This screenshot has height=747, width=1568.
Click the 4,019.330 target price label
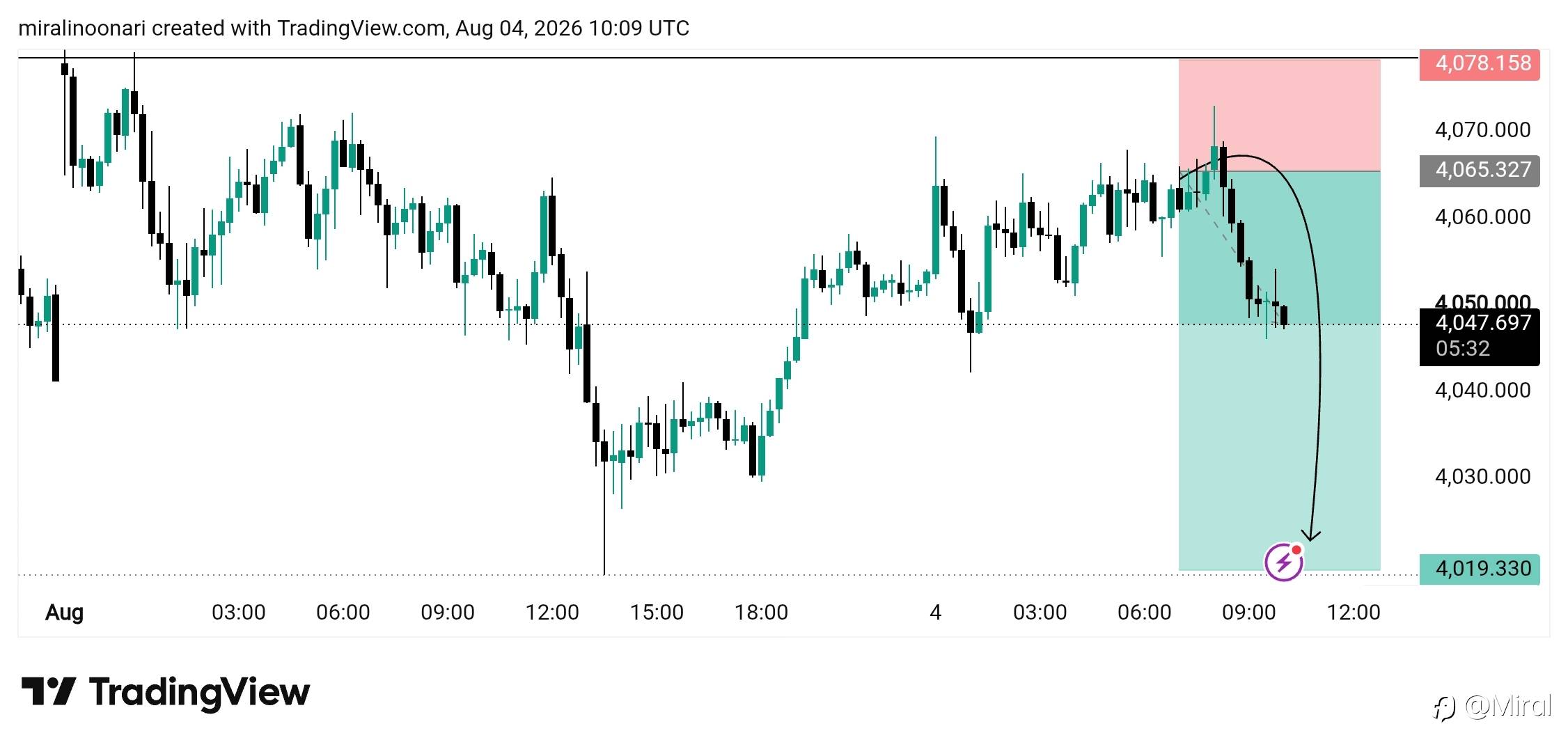point(1480,569)
